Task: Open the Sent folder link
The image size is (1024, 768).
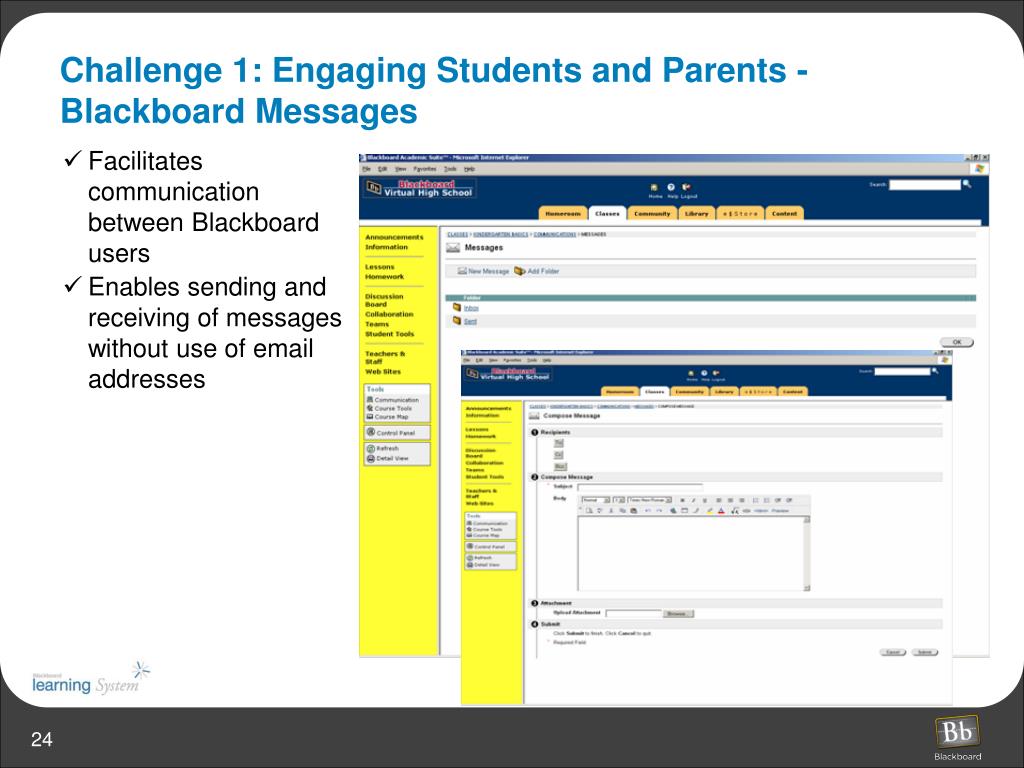Action: tap(470, 321)
